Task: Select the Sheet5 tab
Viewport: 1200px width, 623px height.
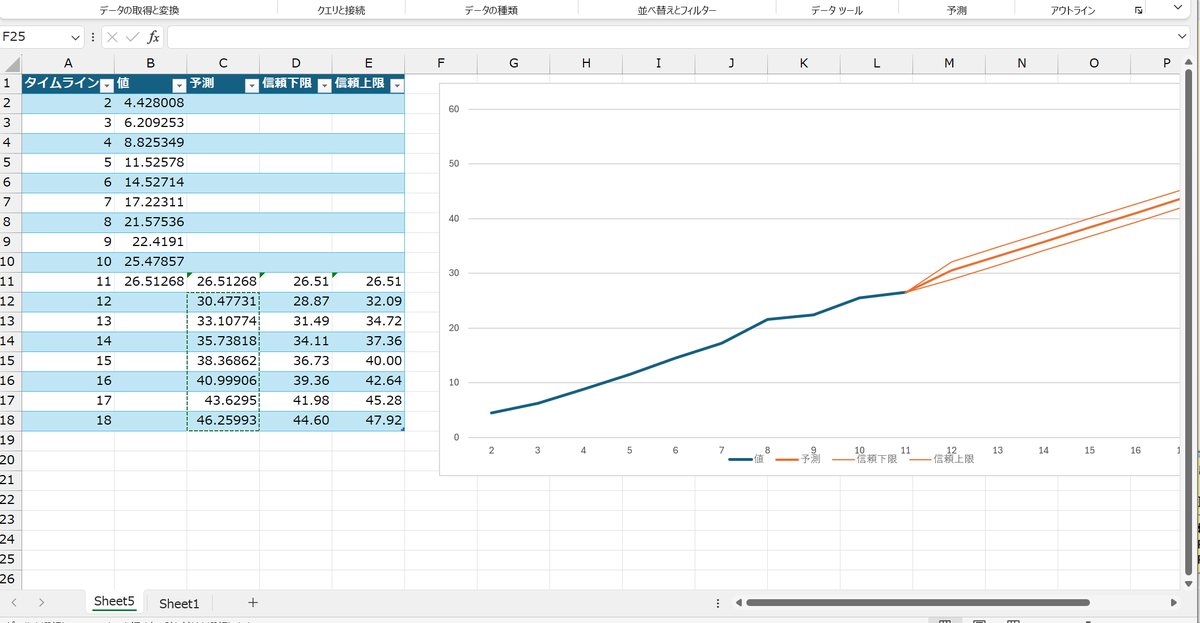Action: coord(114,602)
